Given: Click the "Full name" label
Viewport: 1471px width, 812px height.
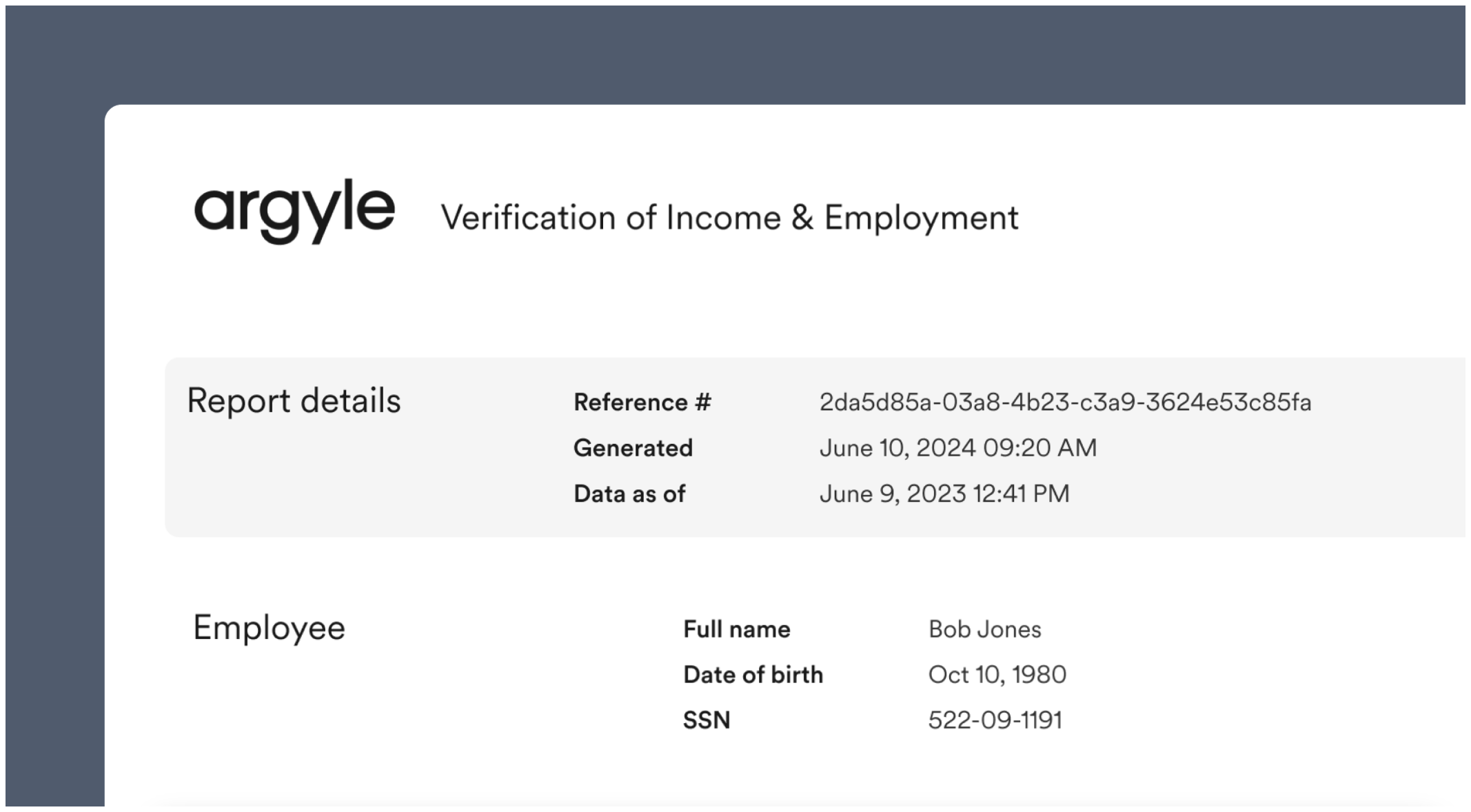Looking at the screenshot, I should 736,629.
